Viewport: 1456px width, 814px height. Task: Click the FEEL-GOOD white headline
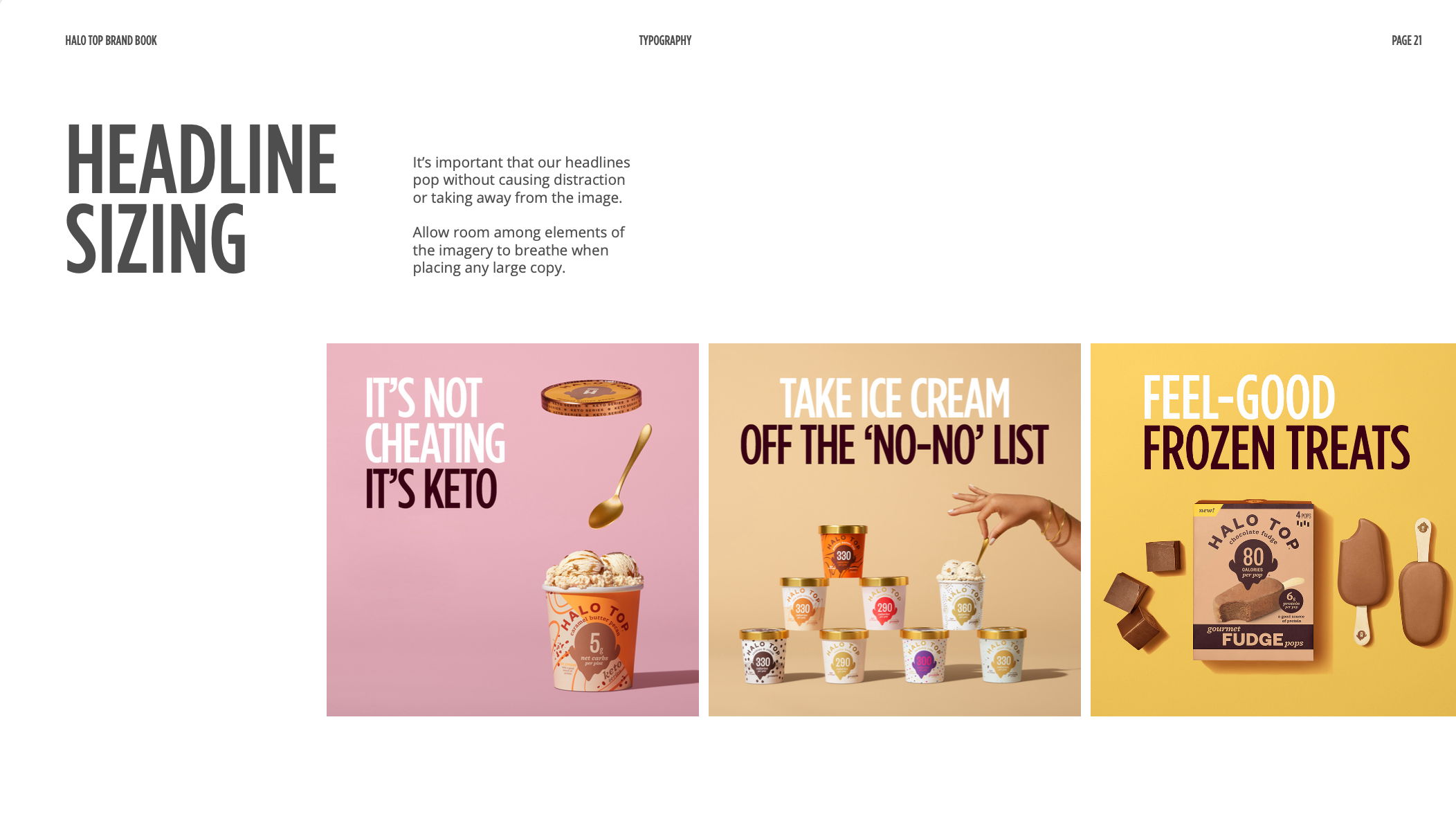coord(1239,397)
